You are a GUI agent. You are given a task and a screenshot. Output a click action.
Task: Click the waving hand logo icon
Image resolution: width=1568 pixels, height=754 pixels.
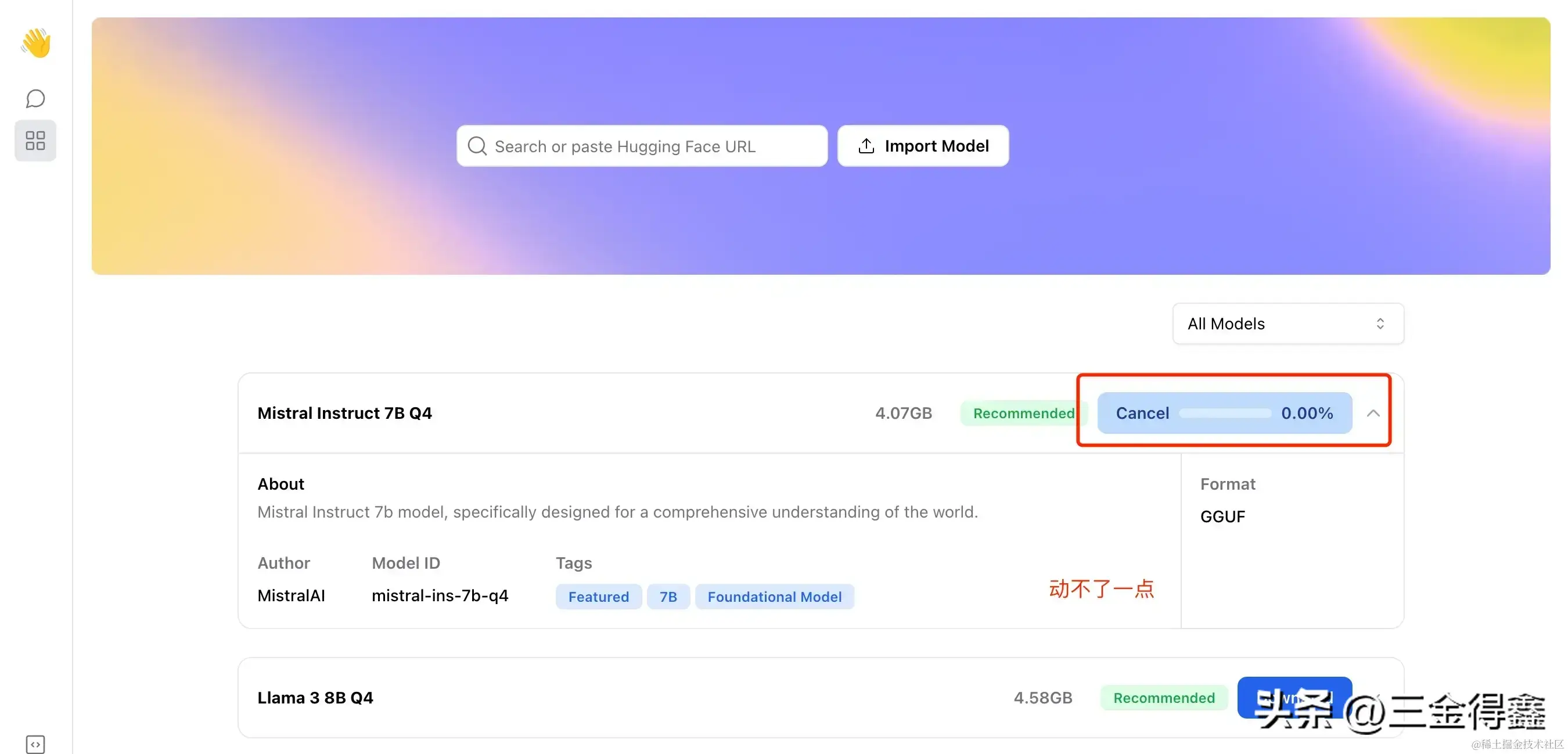[36, 42]
